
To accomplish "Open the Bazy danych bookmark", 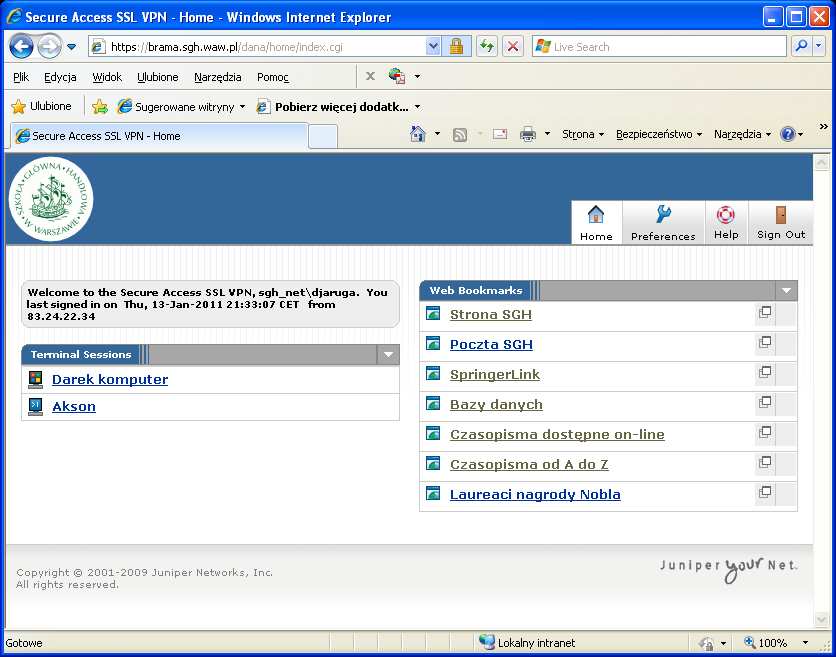I will pos(496,405).
